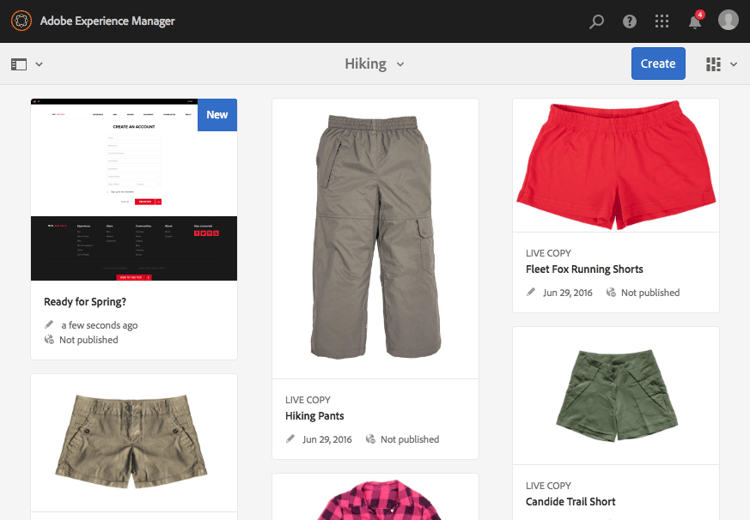Click the New badge on the card

click(x=217, y=115)
